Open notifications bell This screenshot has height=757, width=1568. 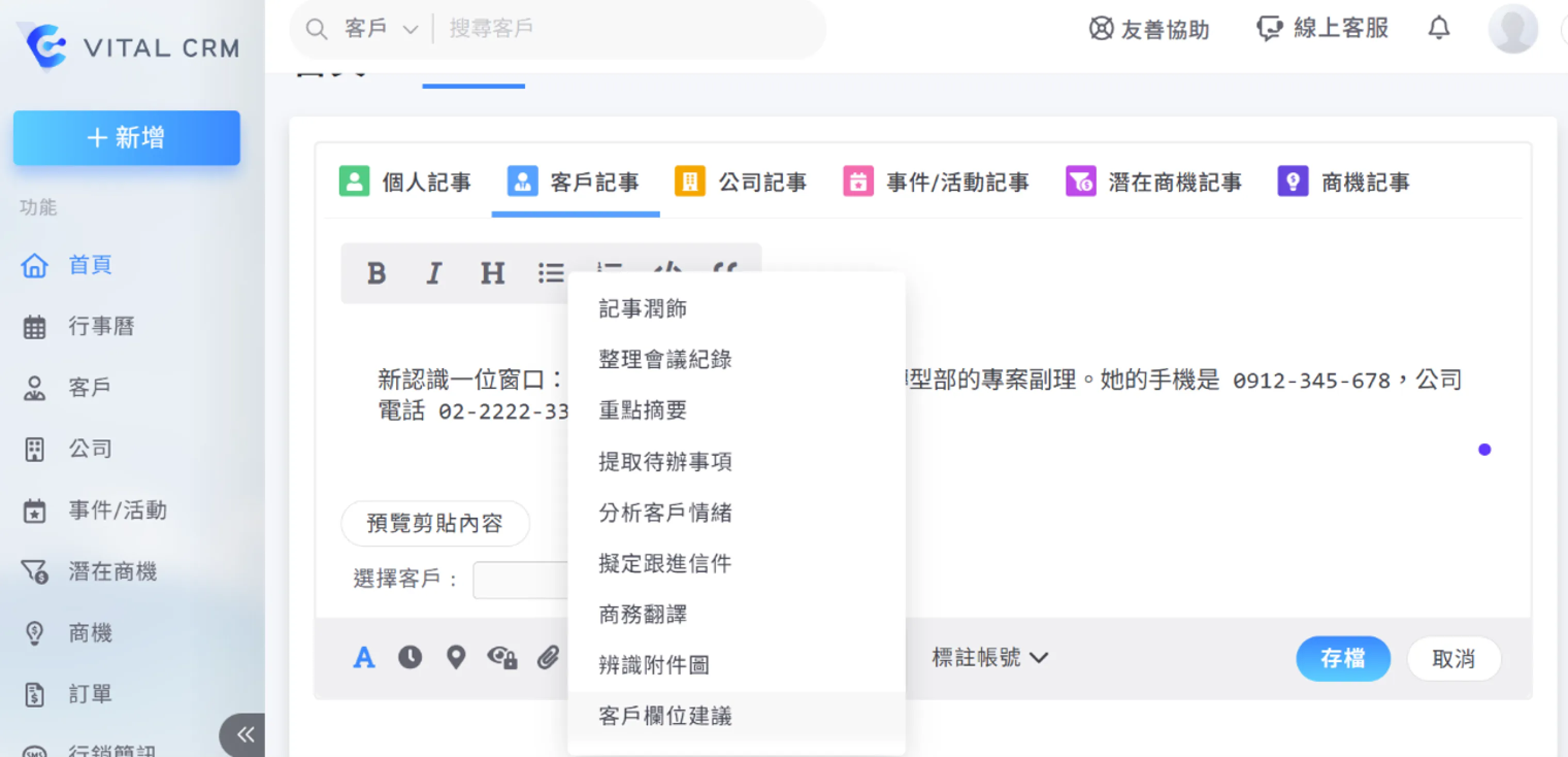point(1439,28)
